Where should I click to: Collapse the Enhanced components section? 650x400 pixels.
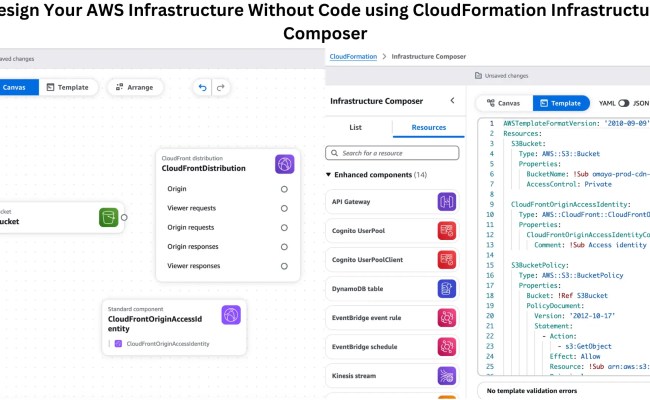[328, 175]
